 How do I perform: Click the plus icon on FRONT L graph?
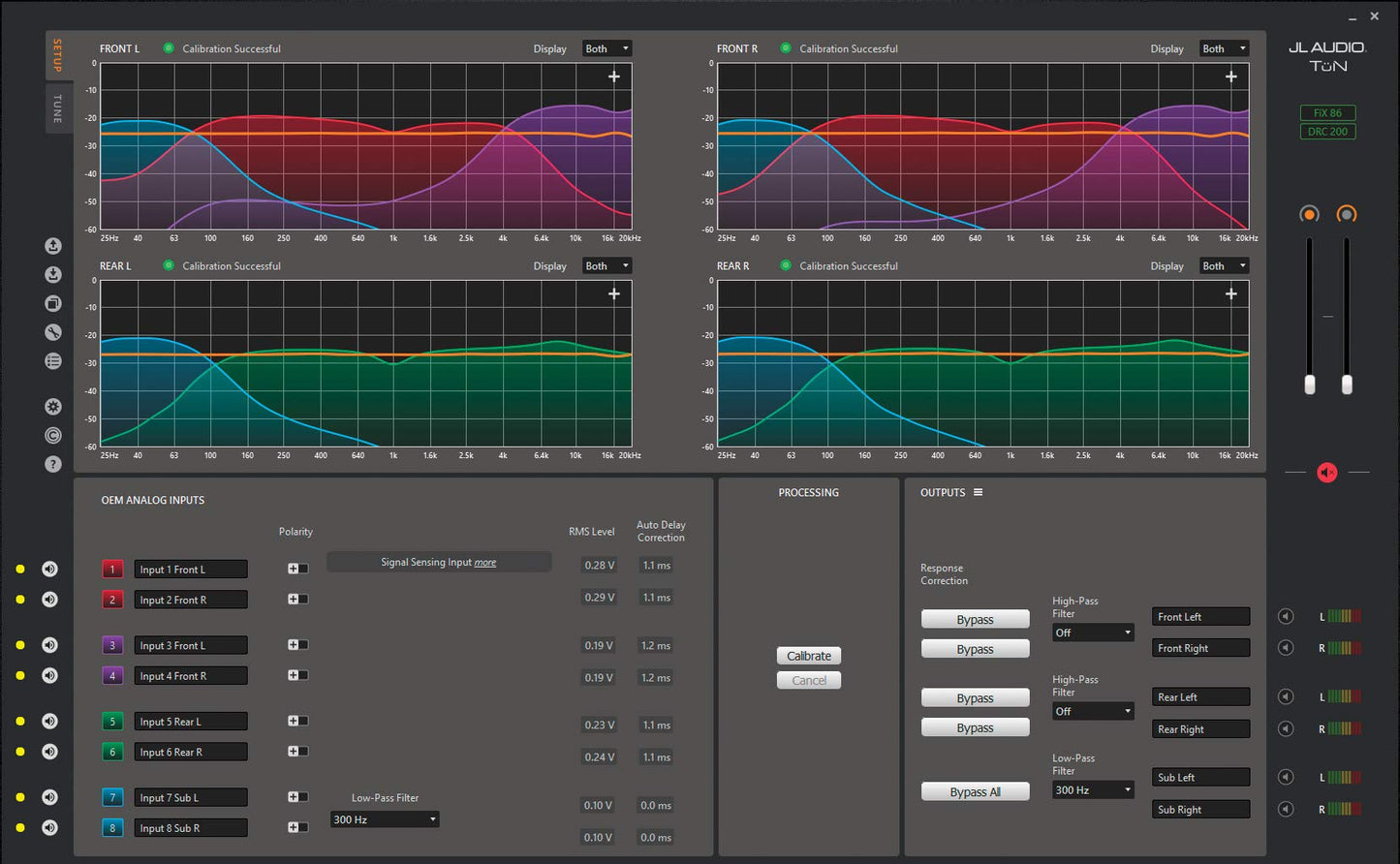click(614, 77)
